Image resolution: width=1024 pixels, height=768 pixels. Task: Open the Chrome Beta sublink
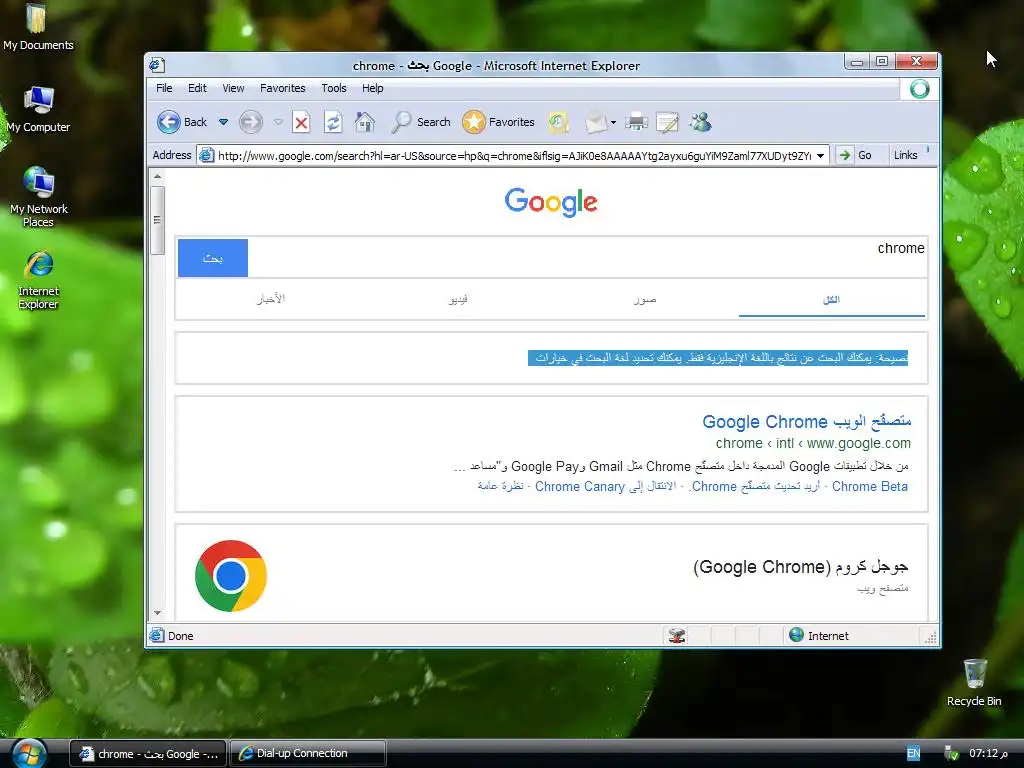(x=870, y=487)
